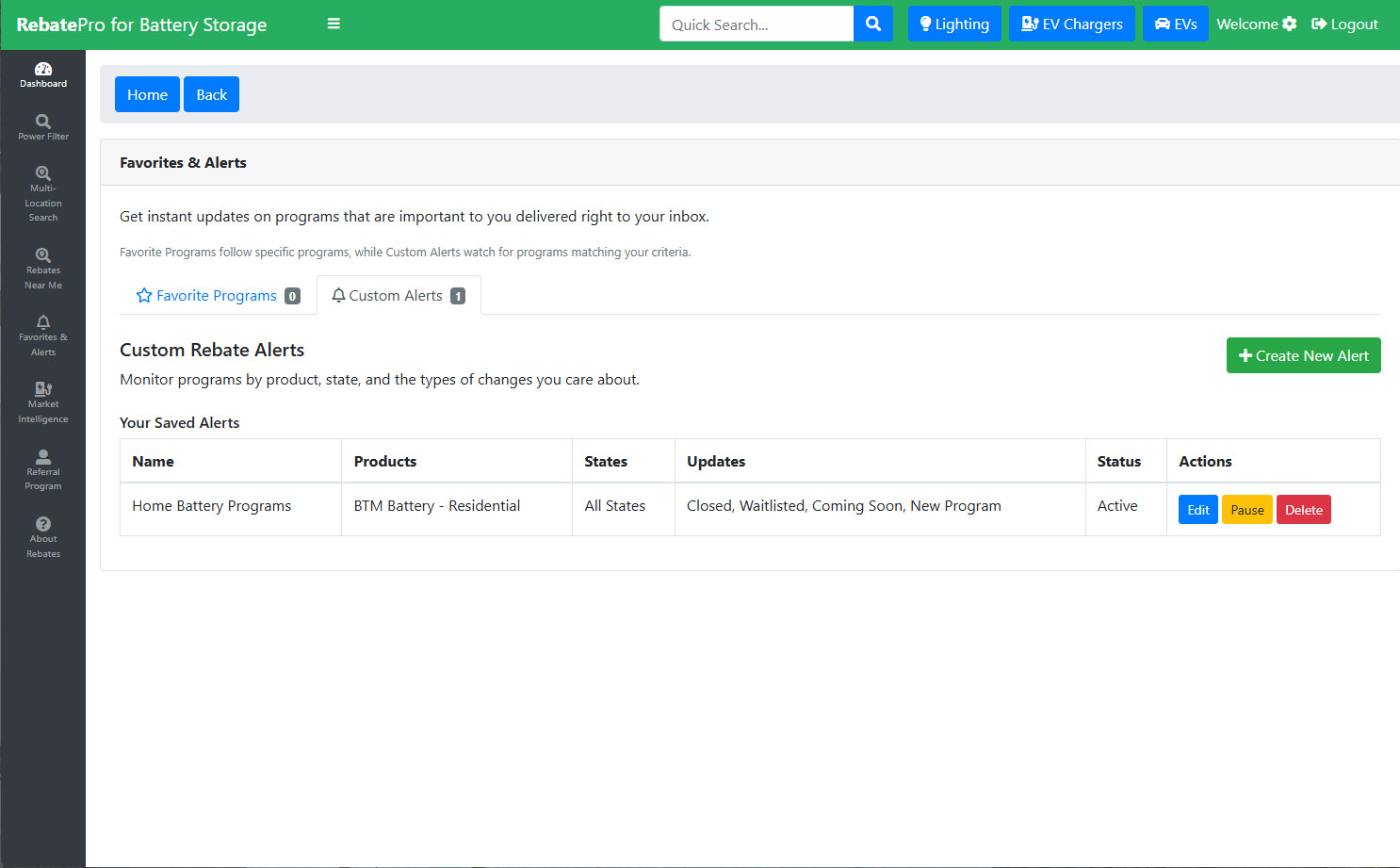Create New Alert
Screen dimensions: 1400x868
[x=1303, y=355]
